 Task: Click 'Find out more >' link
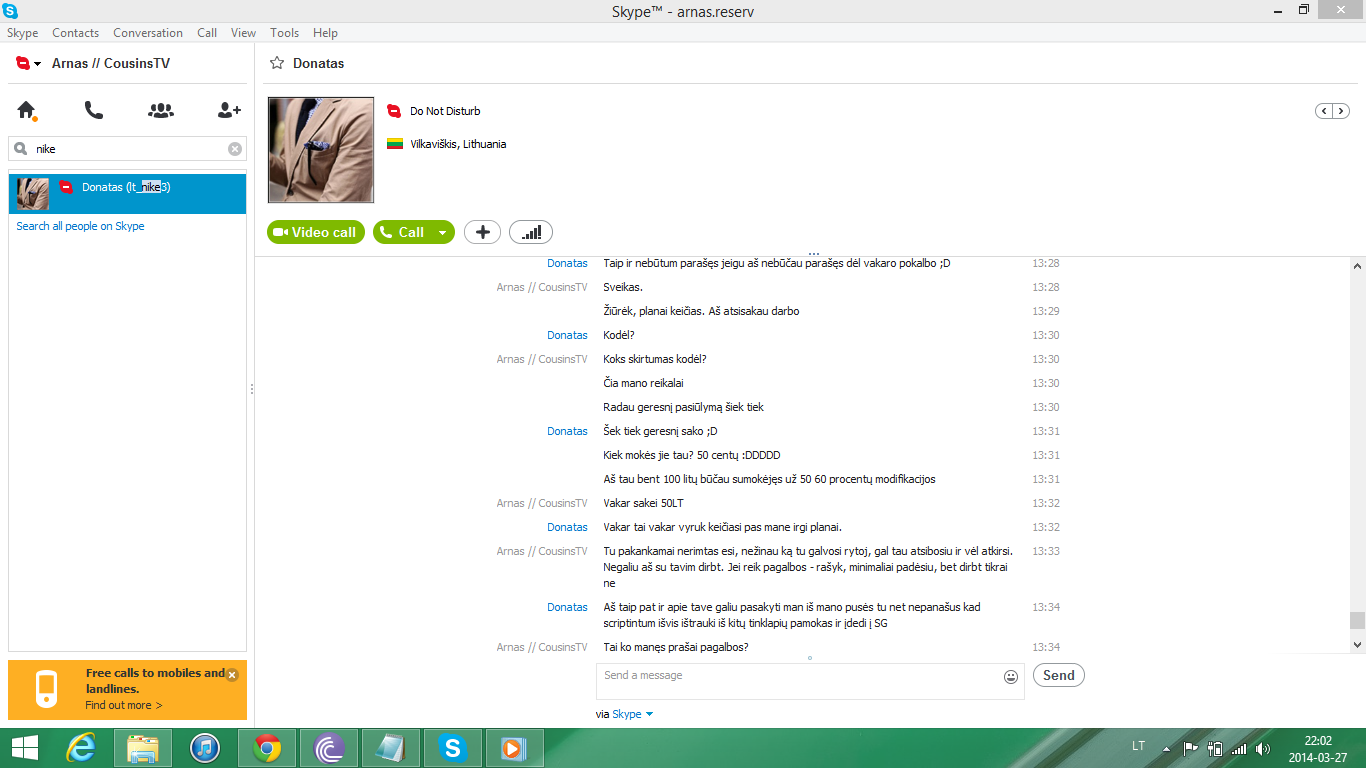pyautogui.click(x=124, y=705)
